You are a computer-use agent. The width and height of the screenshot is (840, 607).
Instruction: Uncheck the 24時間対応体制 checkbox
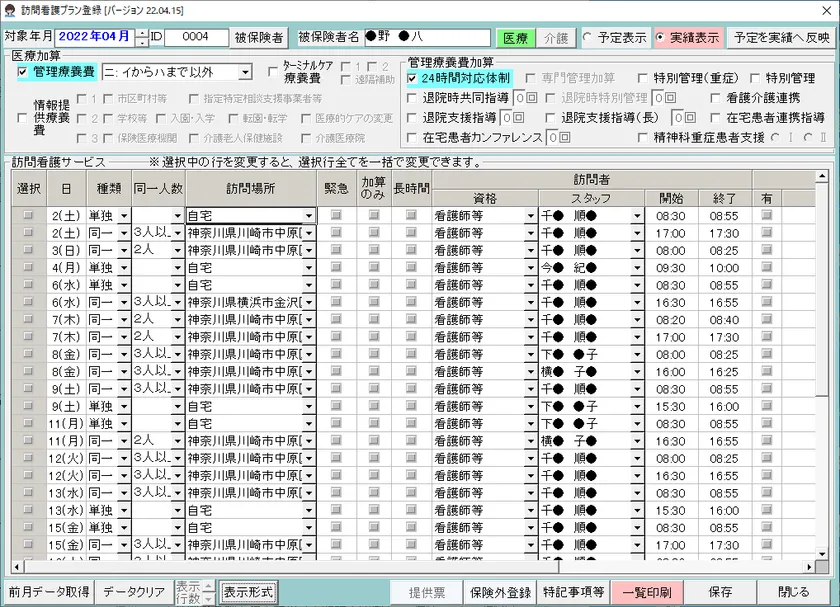pos(413,77)
